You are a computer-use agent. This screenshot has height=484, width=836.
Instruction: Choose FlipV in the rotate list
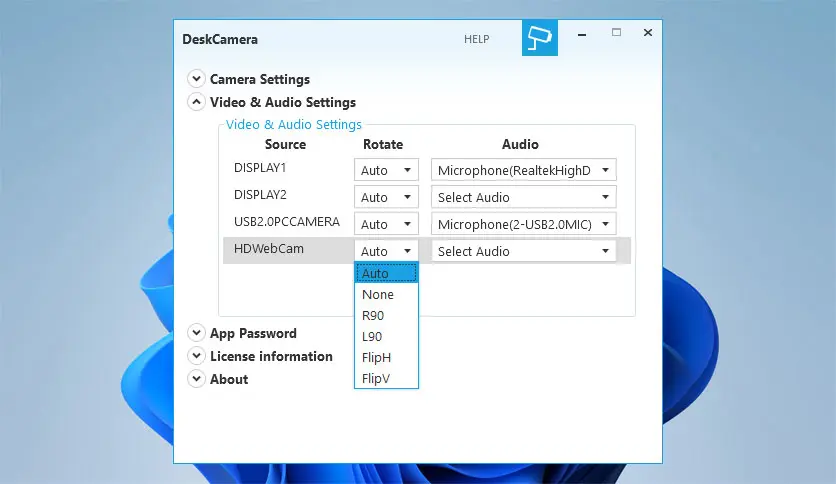[386, 378]
